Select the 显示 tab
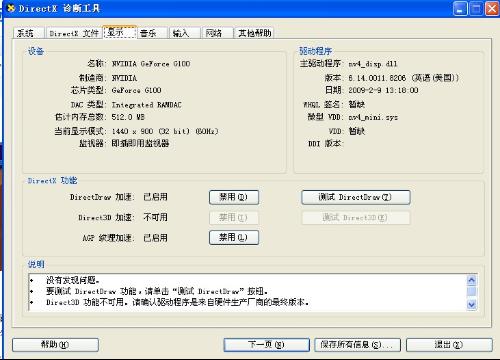The height and width of the screenshot is (360, 500). click(x=120, y=32)
